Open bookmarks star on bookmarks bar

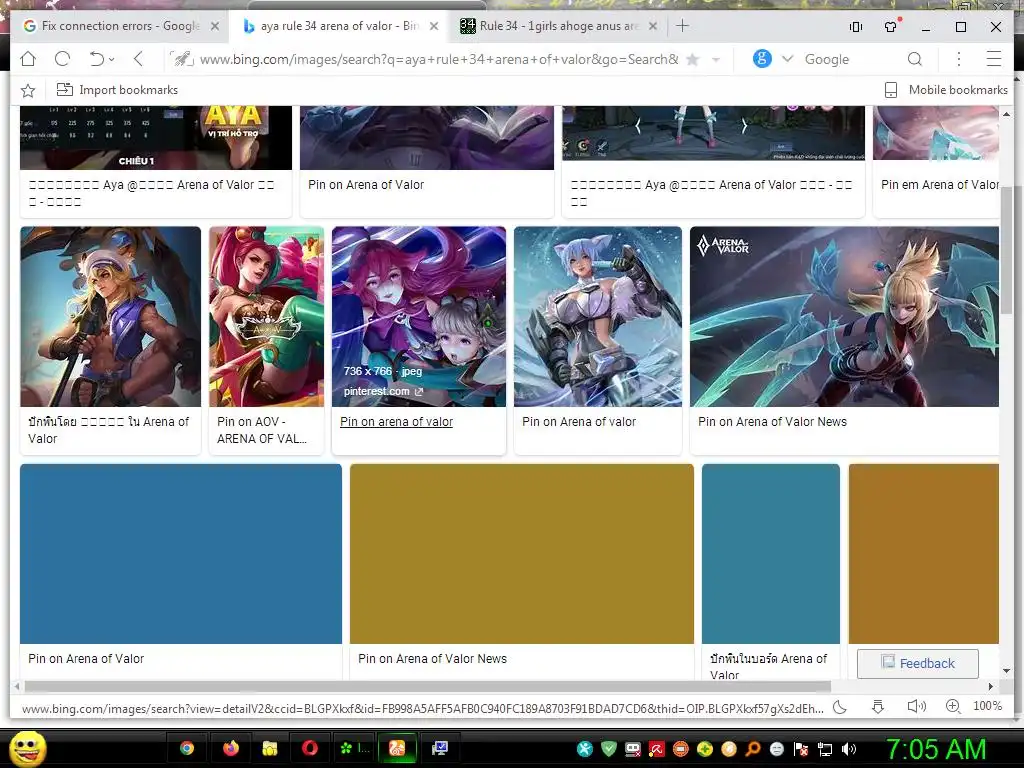(x=27, y=90)
